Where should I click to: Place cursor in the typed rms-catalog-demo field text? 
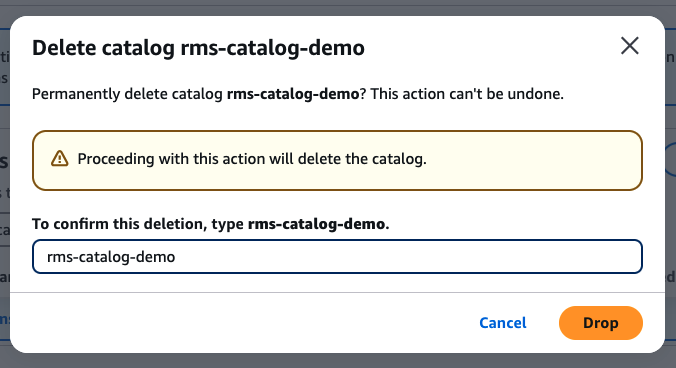(x=111, y=257)
